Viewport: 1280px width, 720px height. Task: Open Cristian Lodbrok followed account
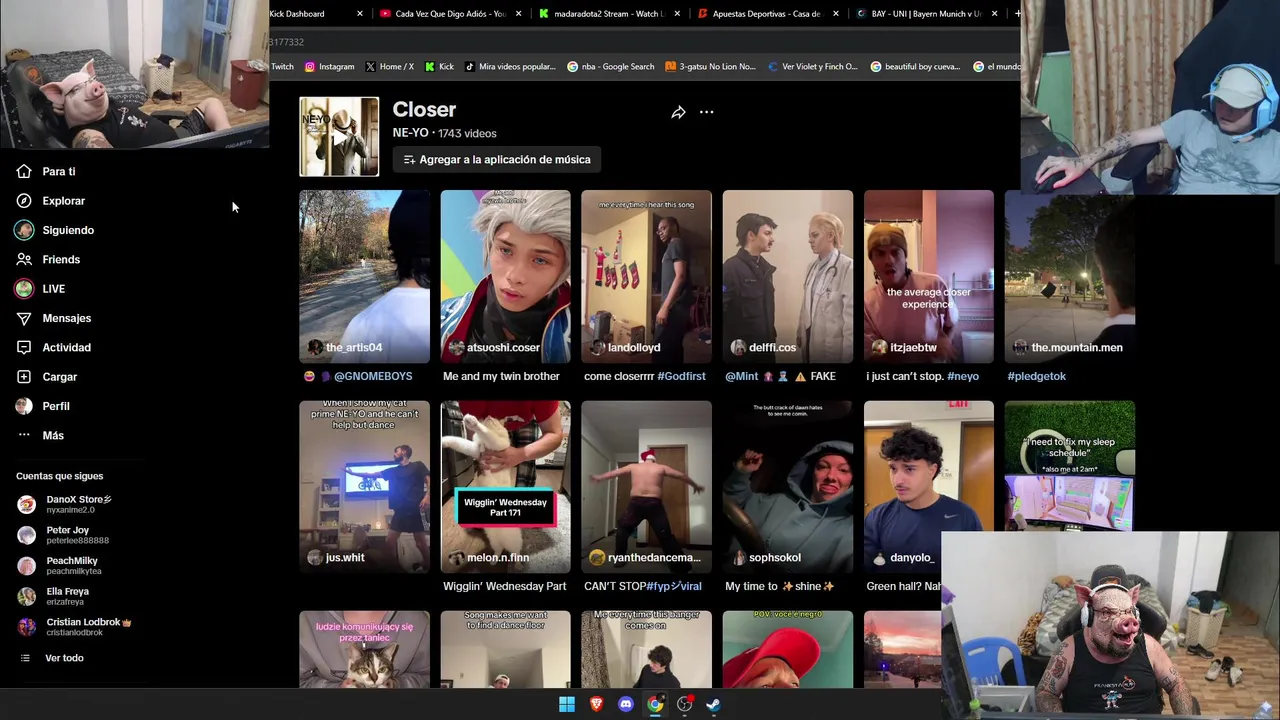[x=75, y=627]
